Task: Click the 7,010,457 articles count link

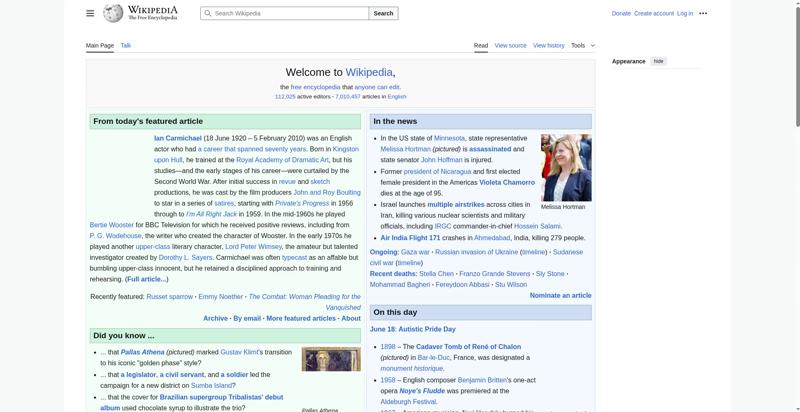Action: [x=347, y=96]
